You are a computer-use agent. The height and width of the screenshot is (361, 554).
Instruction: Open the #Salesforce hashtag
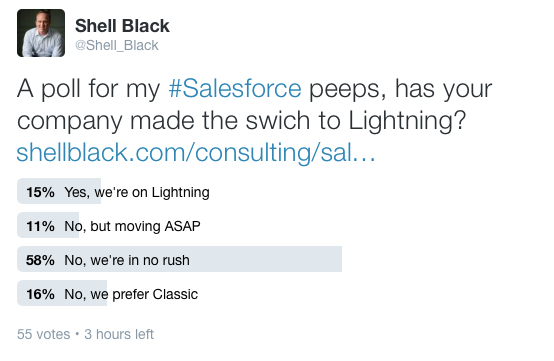235,88
